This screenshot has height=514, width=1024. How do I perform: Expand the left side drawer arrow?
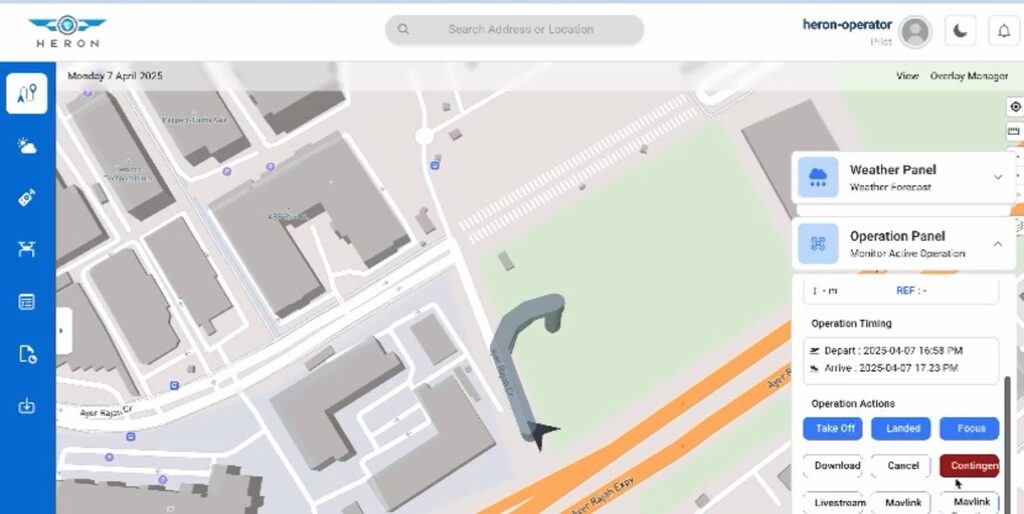click(63, 331)
